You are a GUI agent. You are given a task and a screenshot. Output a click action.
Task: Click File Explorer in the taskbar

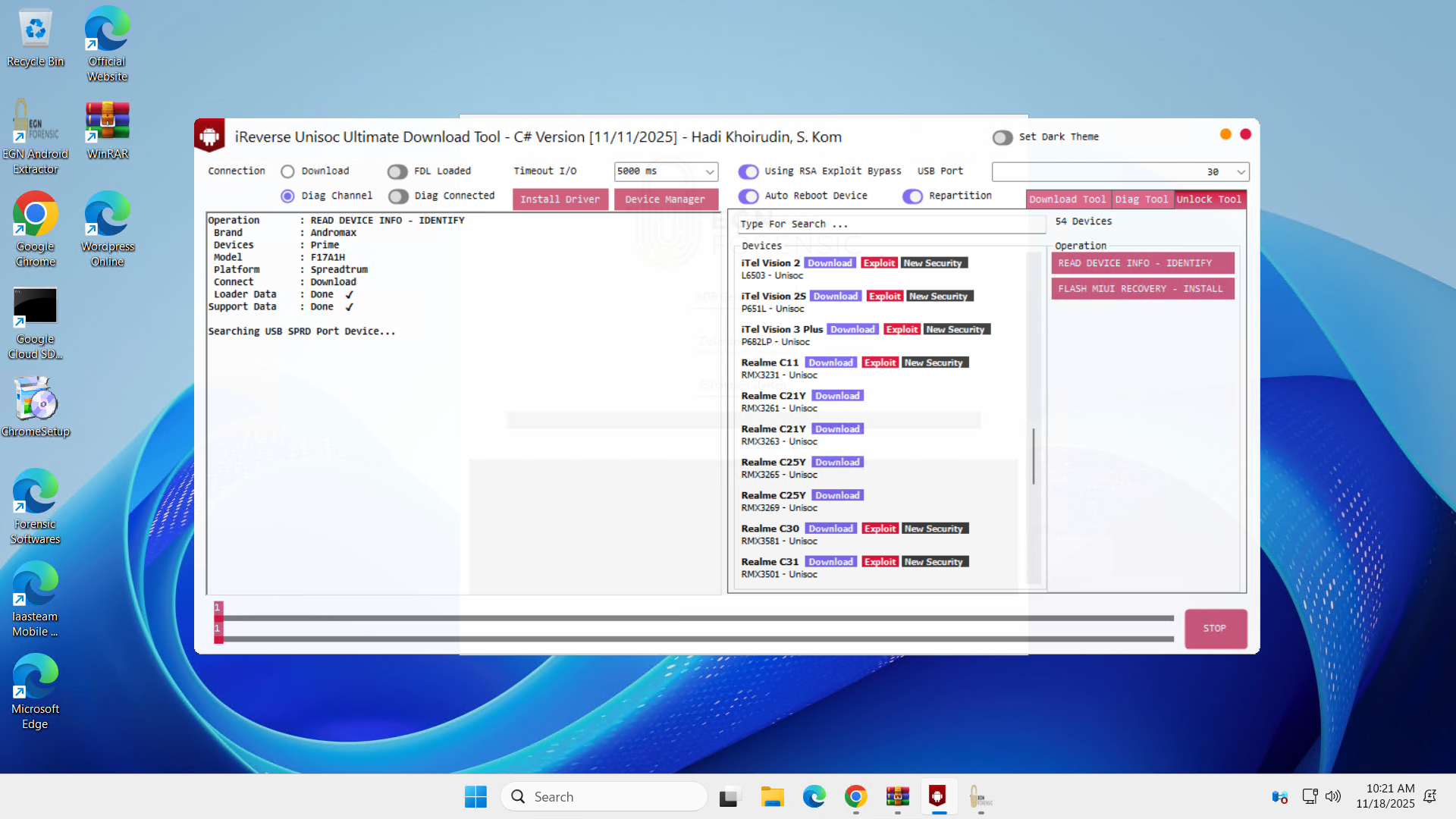click(x=772, y=797)
